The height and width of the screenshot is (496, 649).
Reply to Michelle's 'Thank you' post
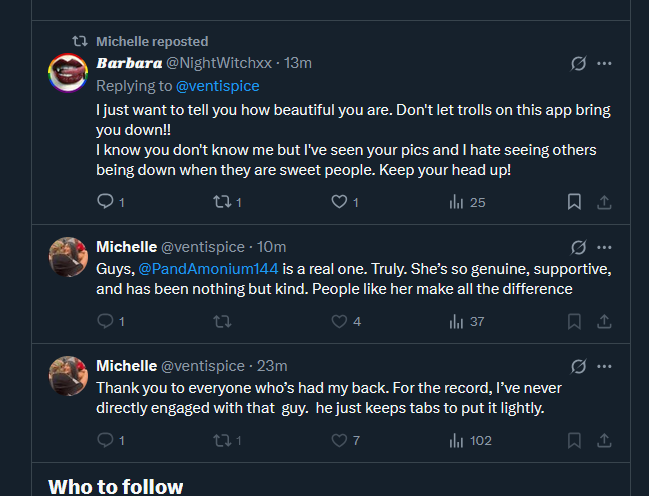(105, 440)
